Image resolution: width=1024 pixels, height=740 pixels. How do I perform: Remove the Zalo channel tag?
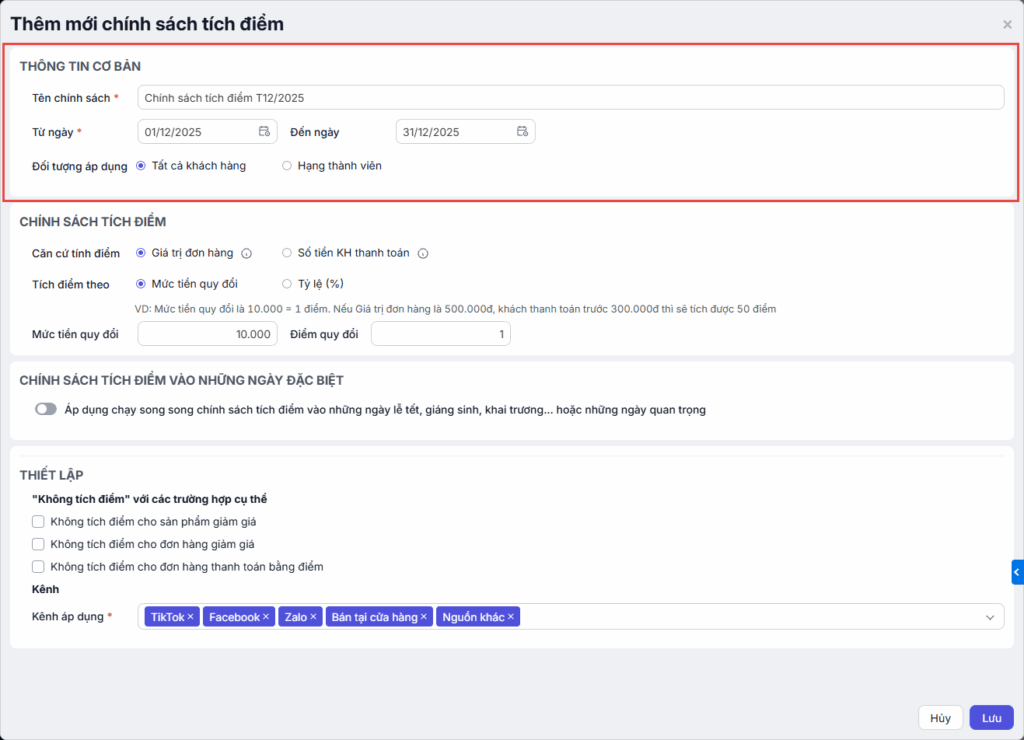(313, 617)
